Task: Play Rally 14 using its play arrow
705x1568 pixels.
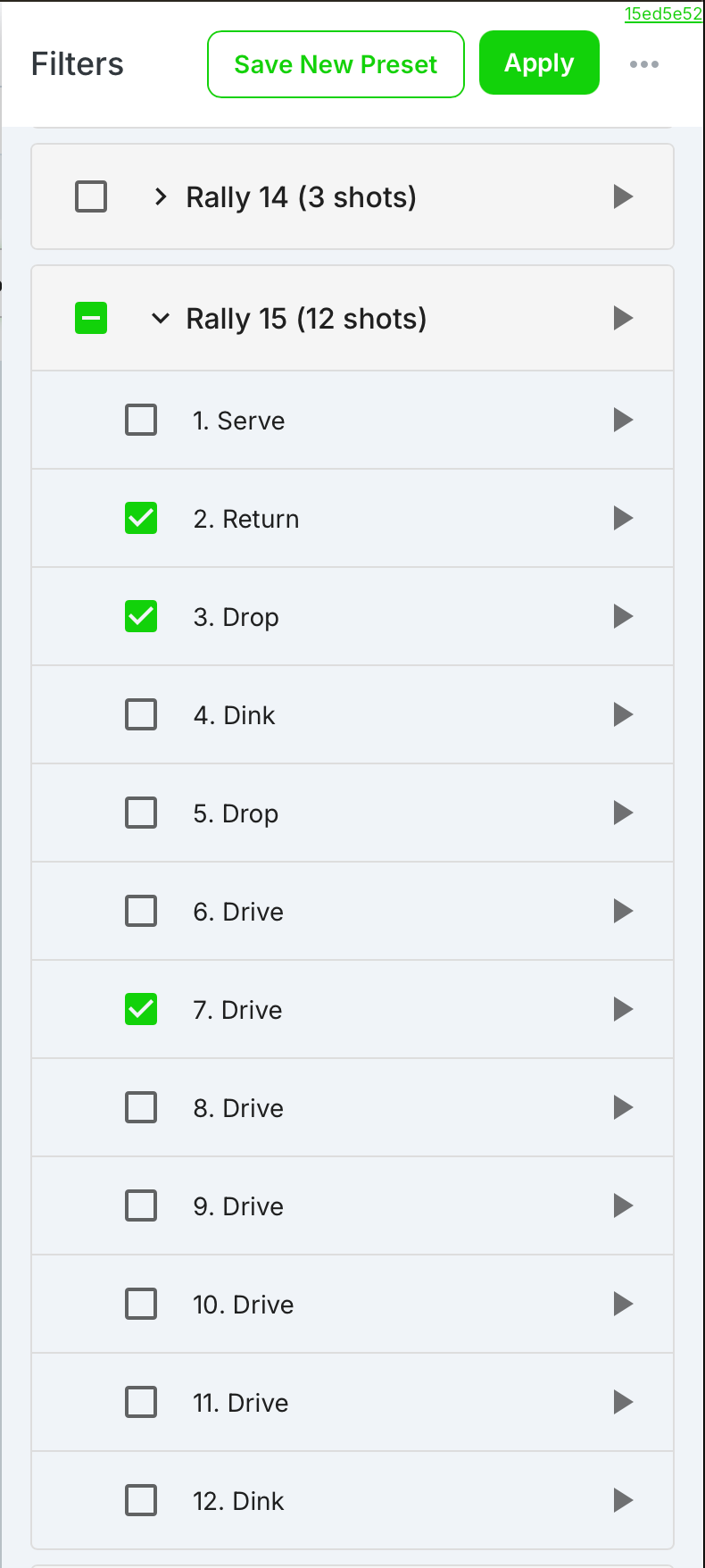Action: [x=623, y=196]
